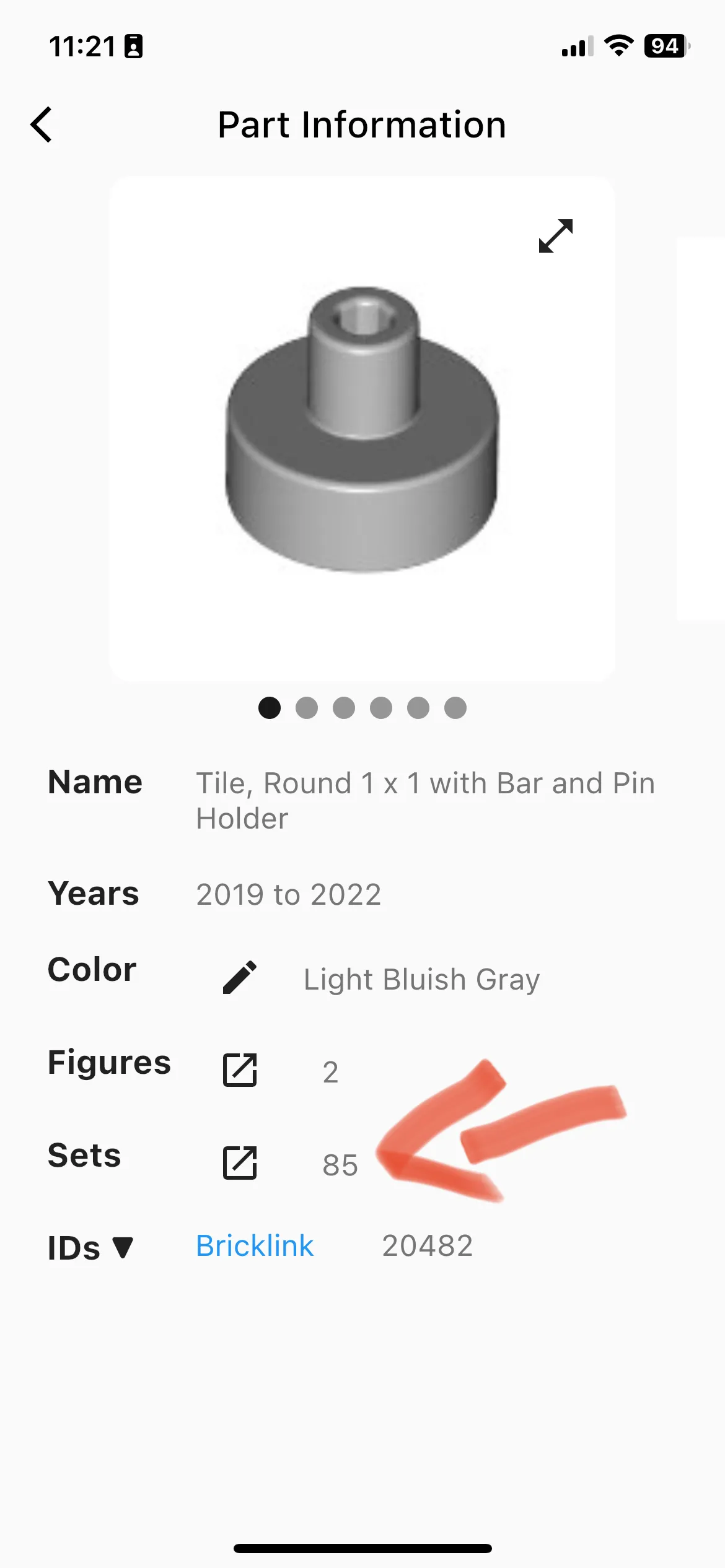Image resolution: width=725 pixels, height=1568 pixels.
Task: Switch to the second image page dot
Action: pyautogui.click(x=307, y=708)
